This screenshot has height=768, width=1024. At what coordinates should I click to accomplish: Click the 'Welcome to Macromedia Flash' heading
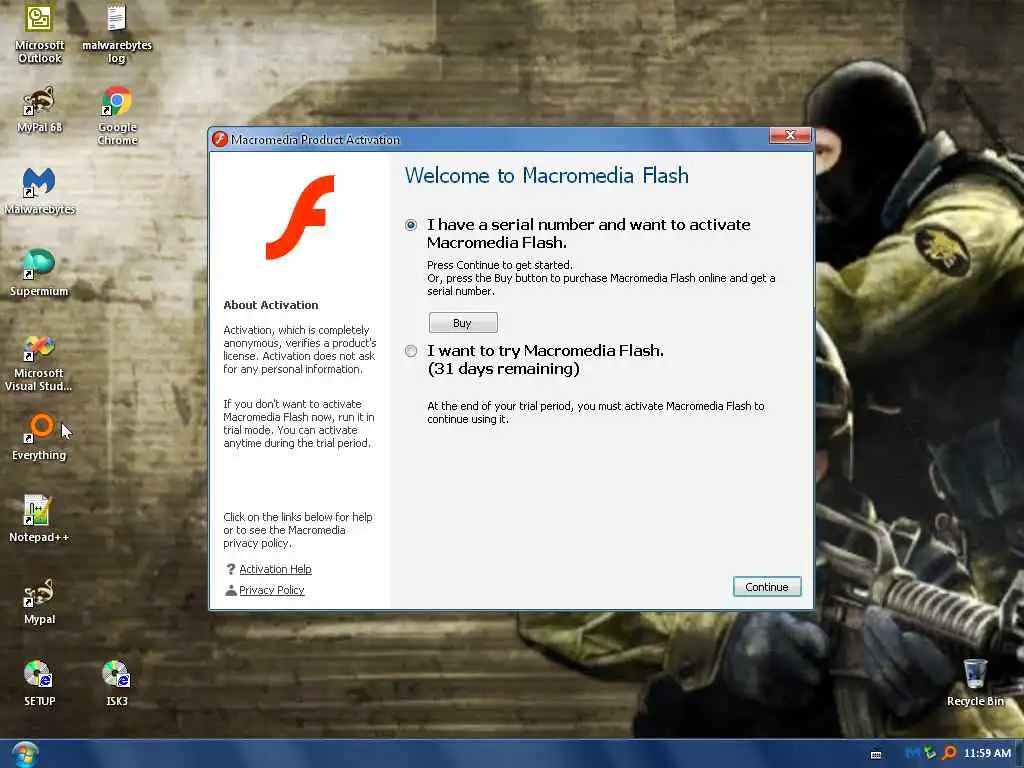(547, 176)
